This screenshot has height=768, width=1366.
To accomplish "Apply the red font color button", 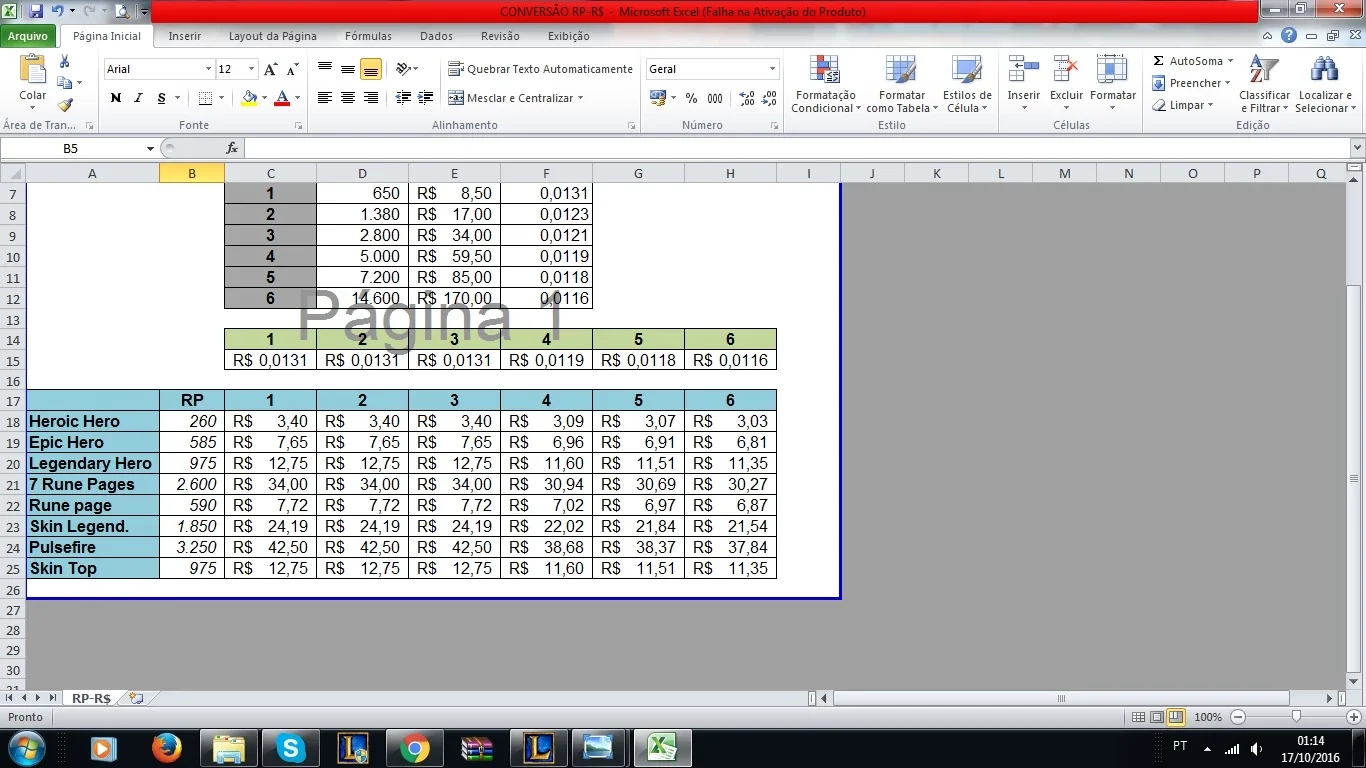I will [x=282, y=98].
